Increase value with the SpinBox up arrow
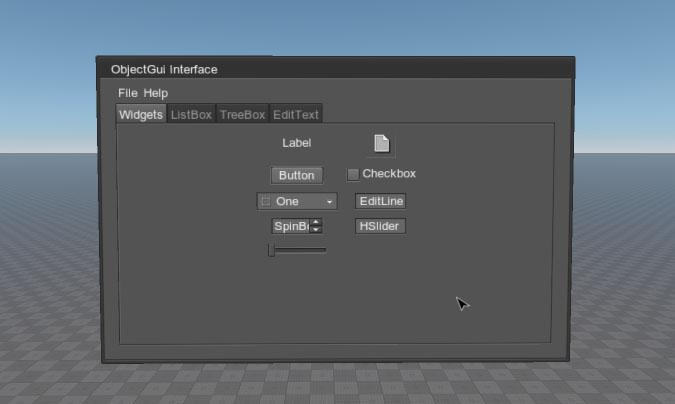The image size is (675, 404). (x=317, y=223)
